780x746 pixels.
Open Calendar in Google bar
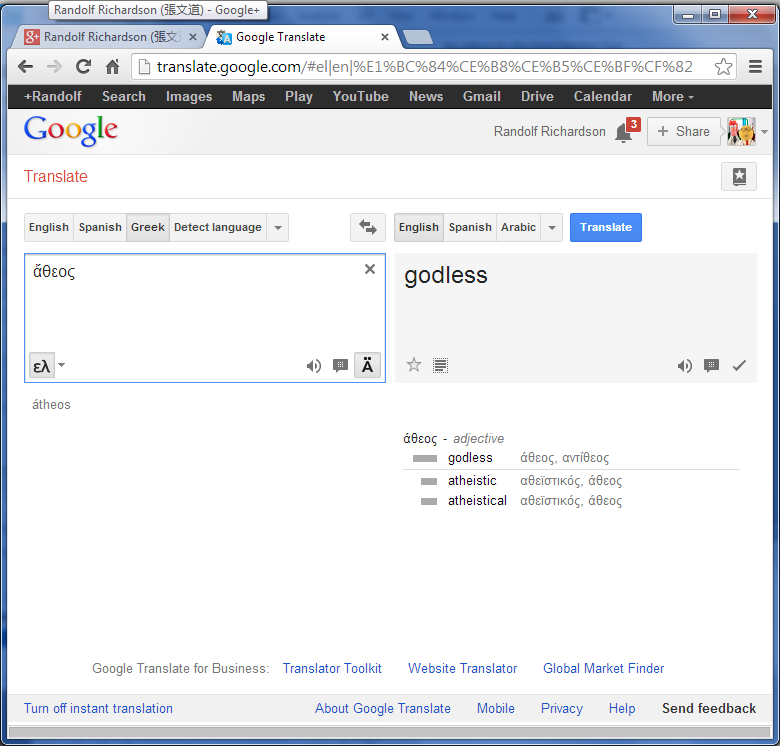point(603,96)
